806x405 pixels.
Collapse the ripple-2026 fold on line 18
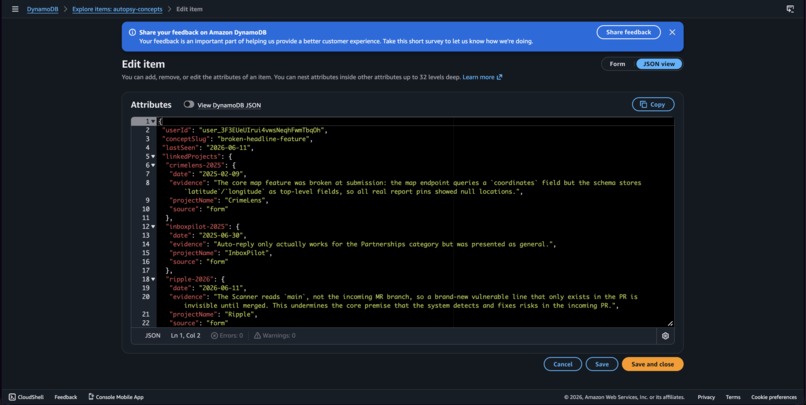pos(153,279)
